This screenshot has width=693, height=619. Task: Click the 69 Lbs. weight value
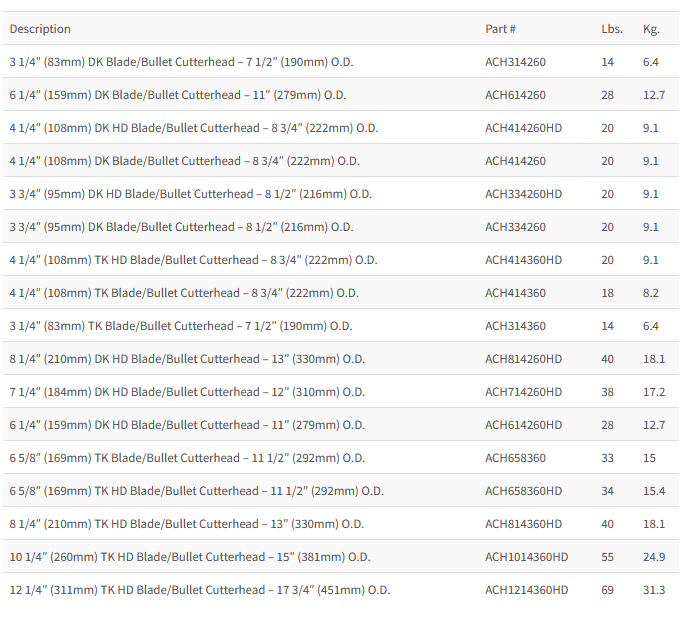pyautogui.click(x=608, y=590)
